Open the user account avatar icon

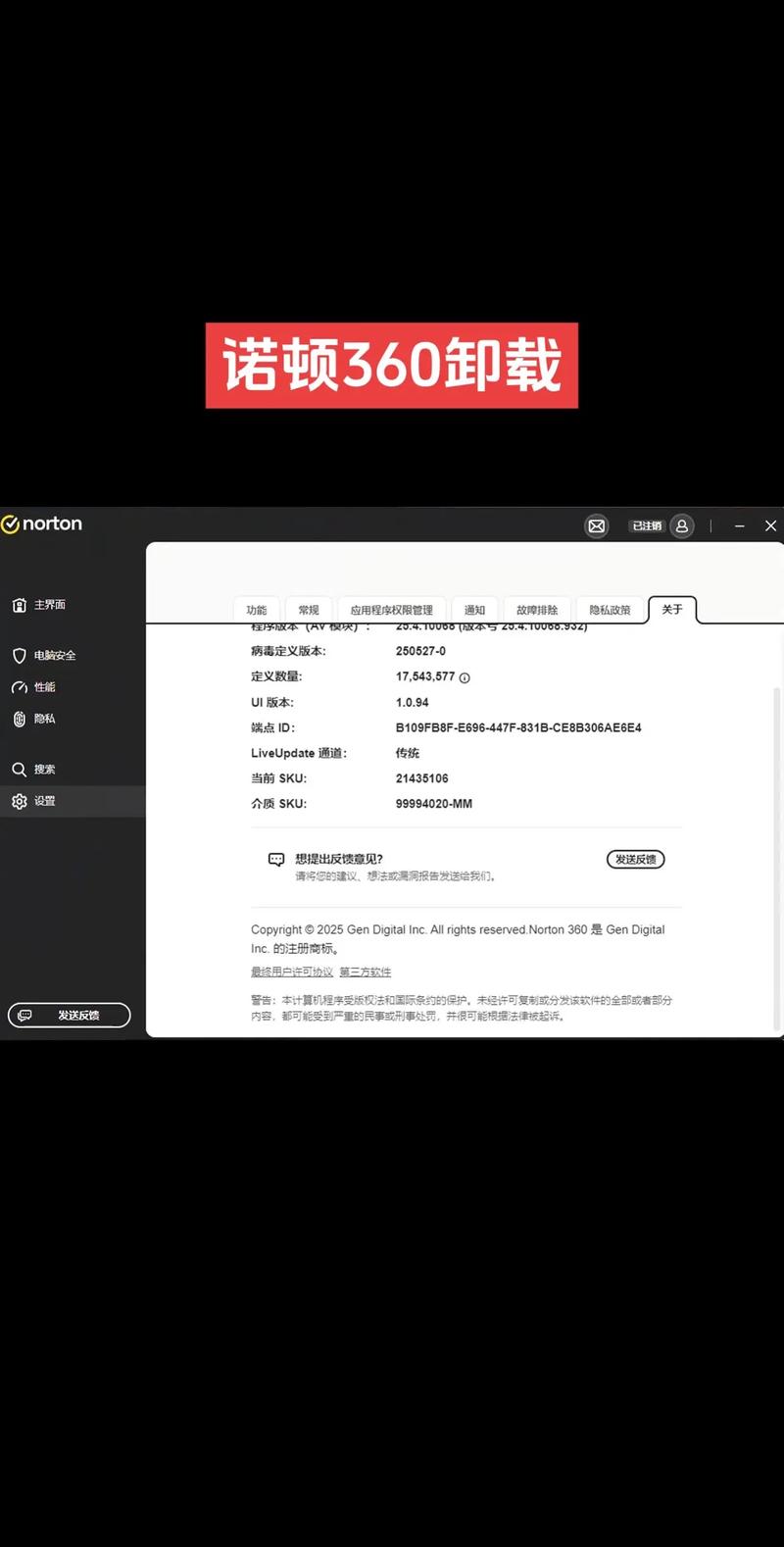coord(683,526)
